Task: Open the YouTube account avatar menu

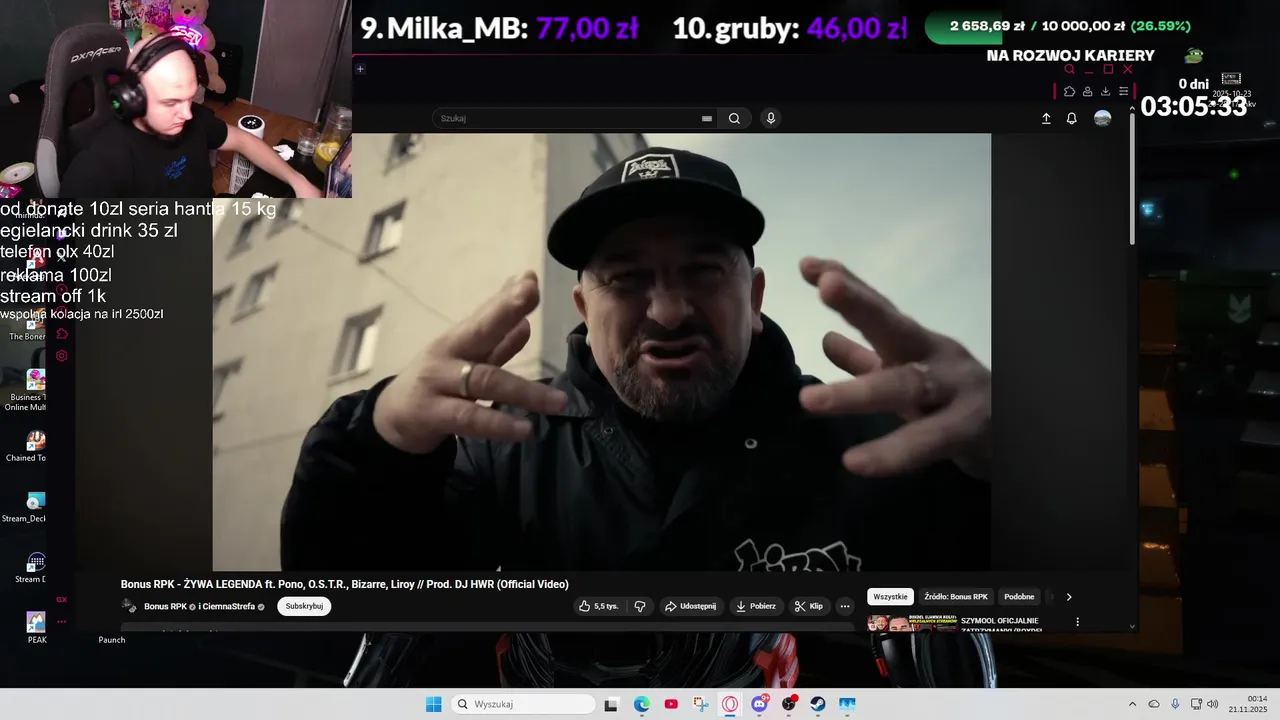Action: pos(1102,118)
